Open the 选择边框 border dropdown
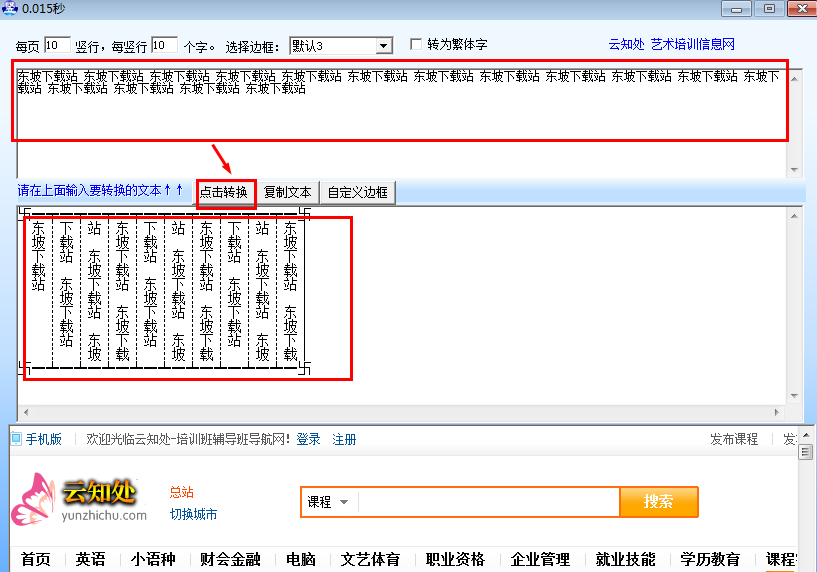The width and height of the screenshot is (817, 572). (383, 46)
